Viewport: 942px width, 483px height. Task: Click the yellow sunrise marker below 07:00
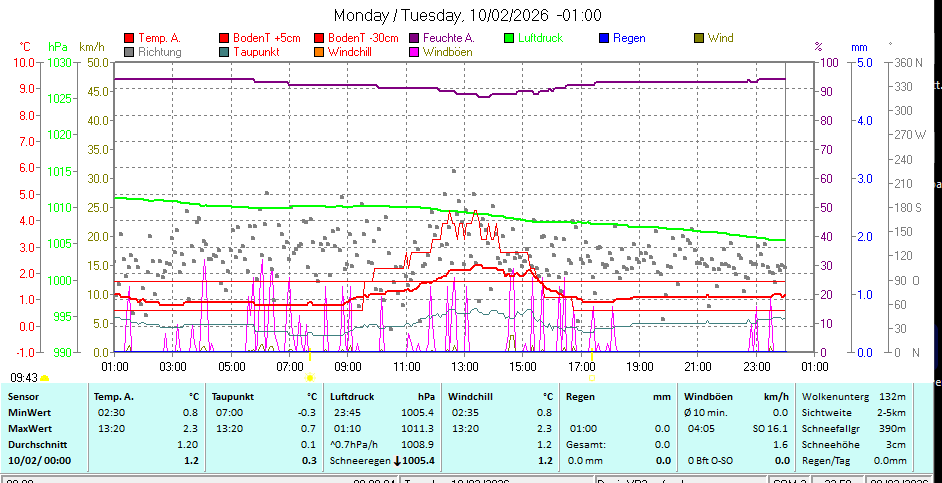click(x=310, y=378)
